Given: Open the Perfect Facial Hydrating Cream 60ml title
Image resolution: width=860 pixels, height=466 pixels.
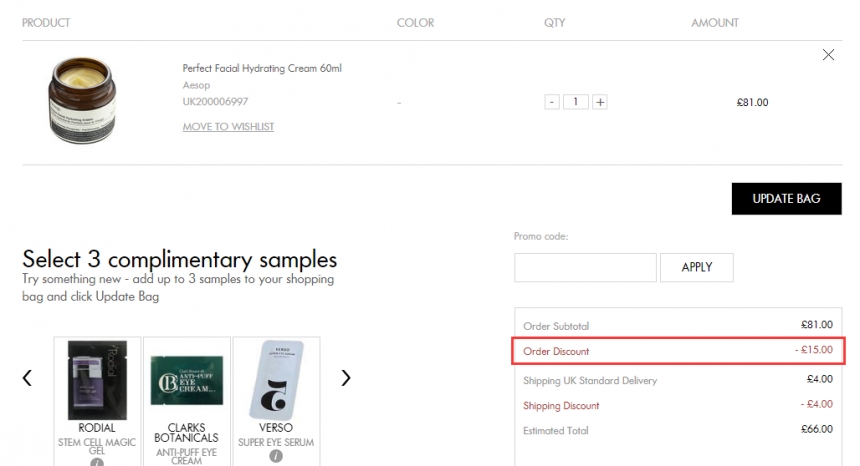Looking at the screenshot, I should pyautogui.click(x=262, y=68).
